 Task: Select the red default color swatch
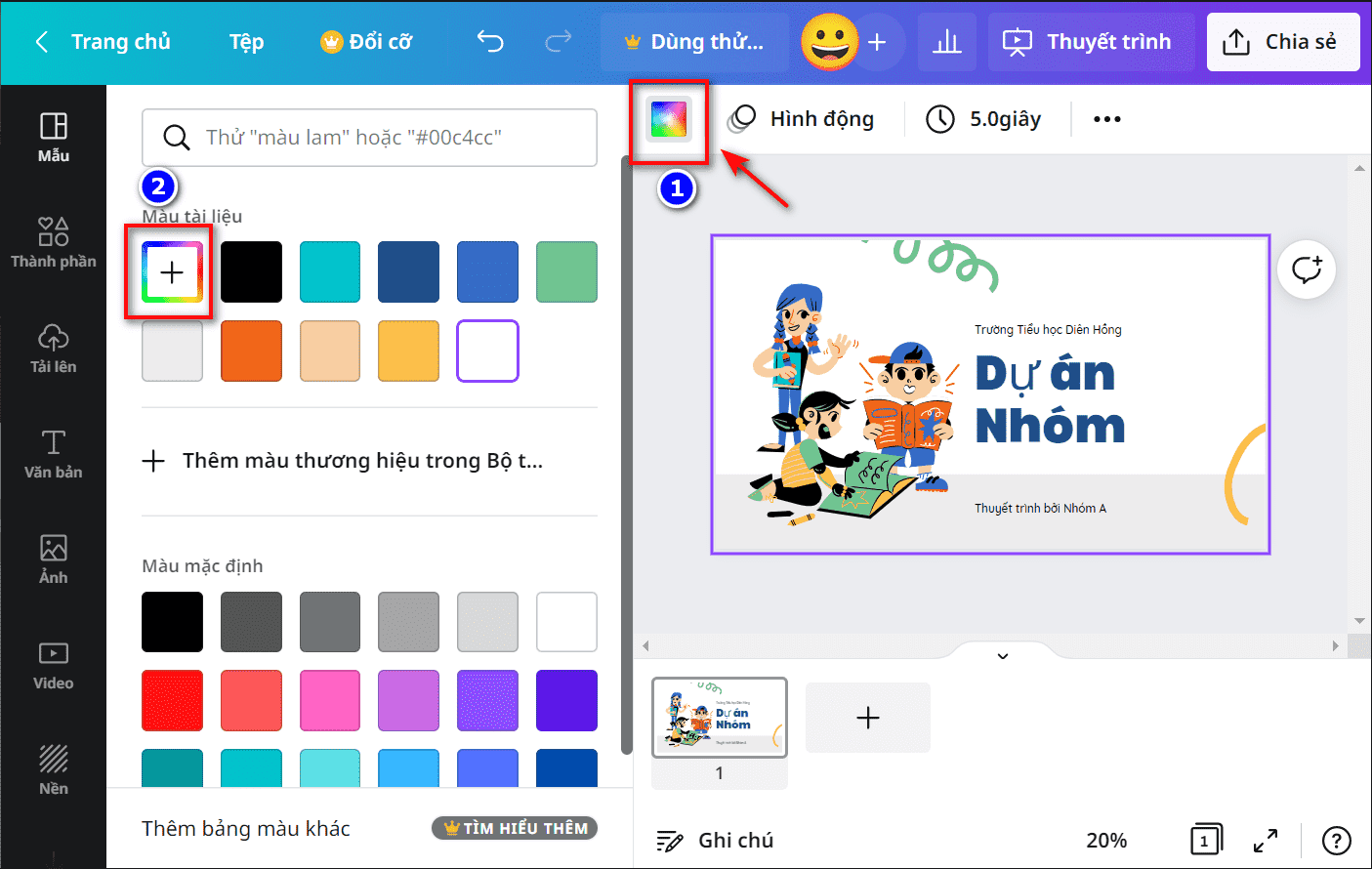(x=172, y=700)
